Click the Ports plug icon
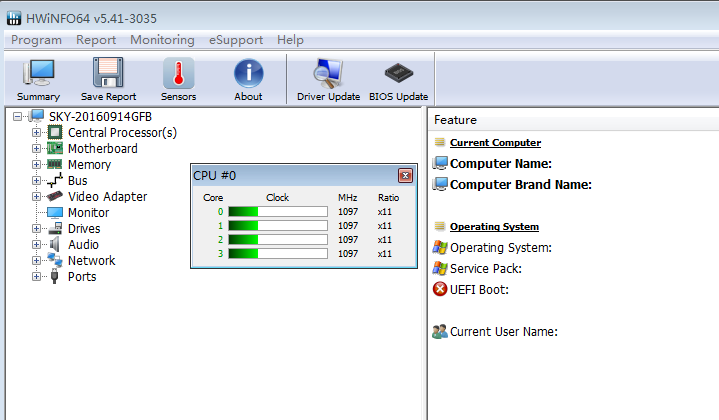 coord(55,276)
